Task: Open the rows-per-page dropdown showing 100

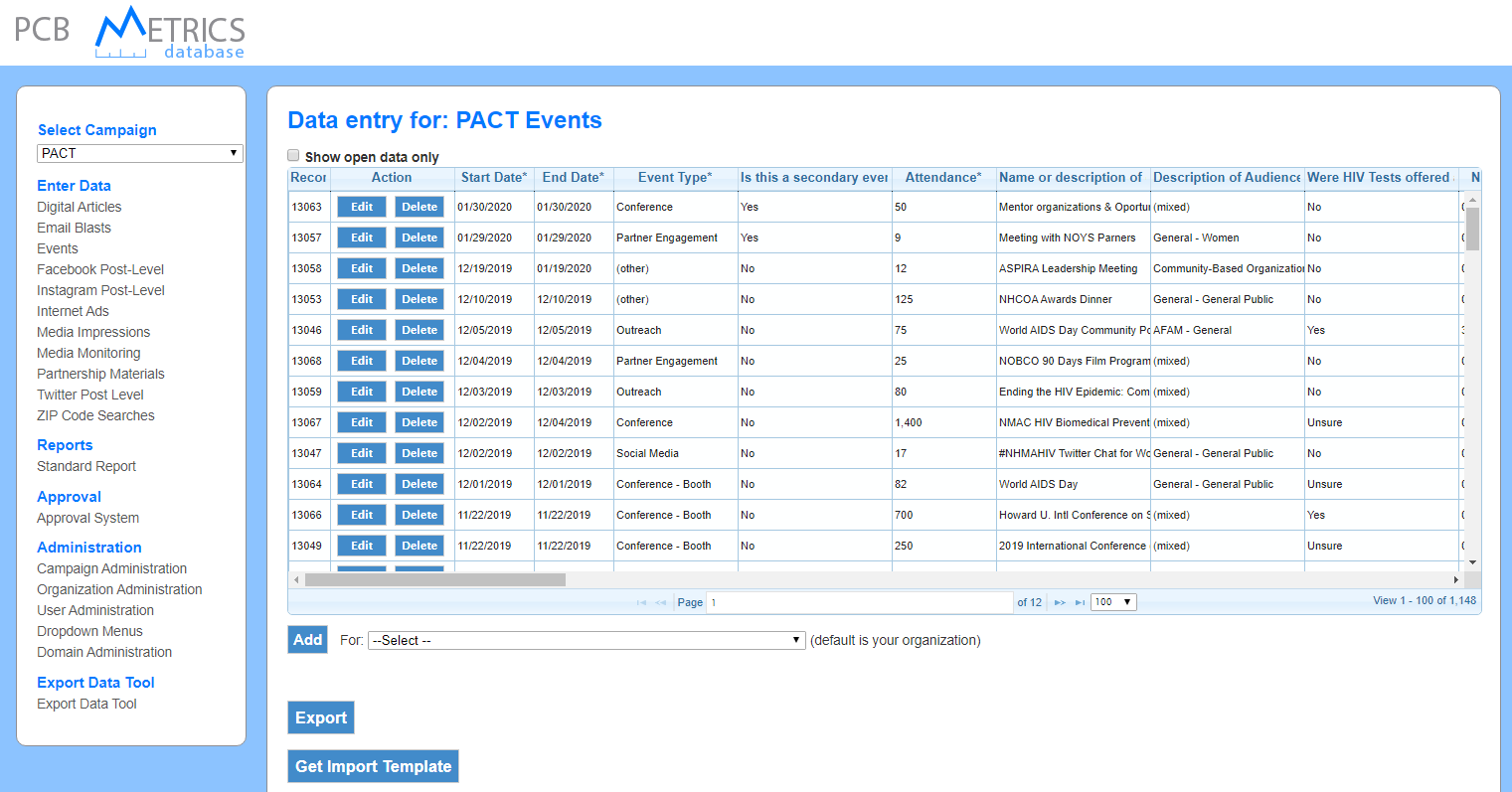Action: (1112, 602)
